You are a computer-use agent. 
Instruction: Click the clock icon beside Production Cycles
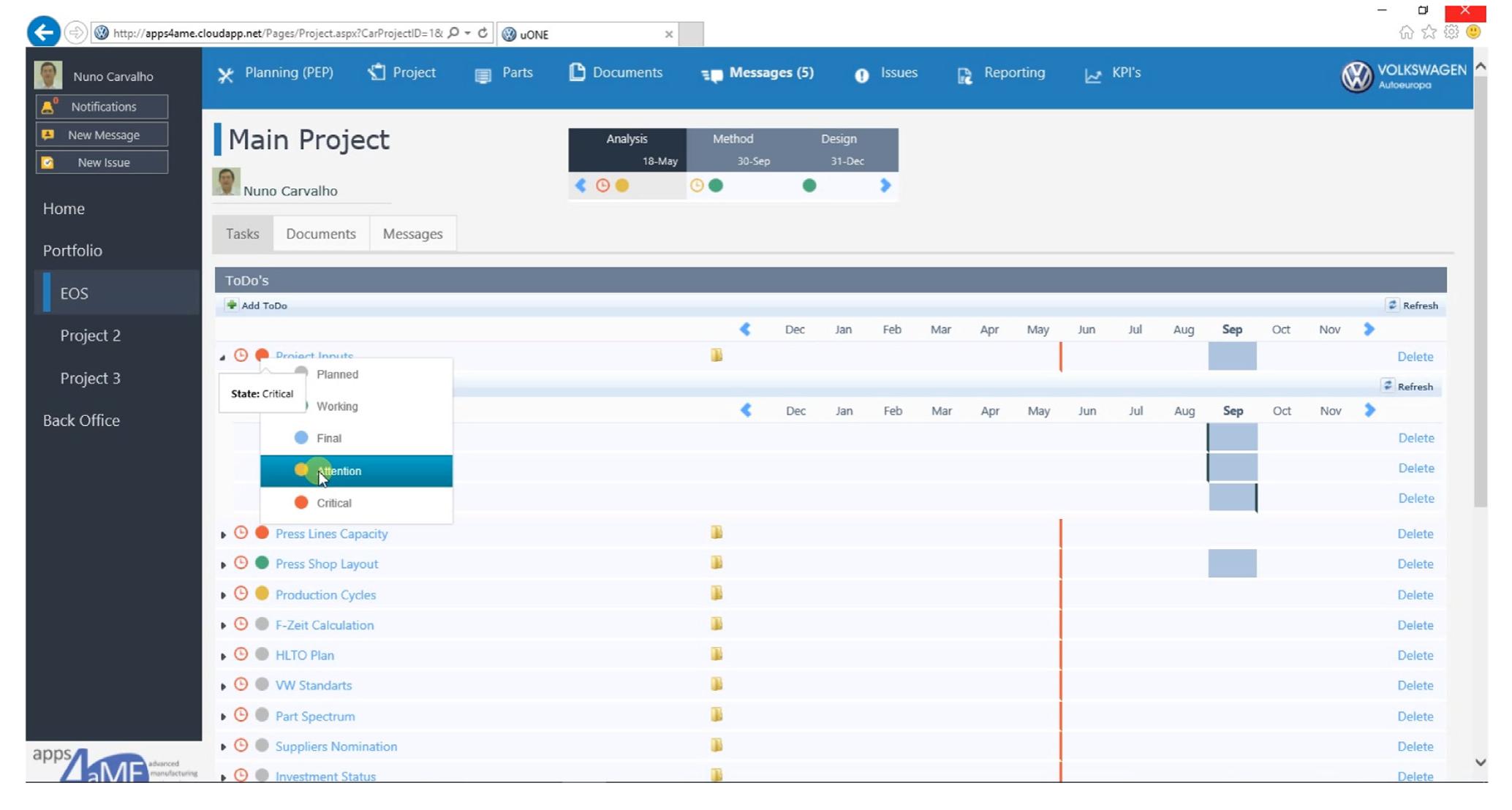tap(241, 594)
